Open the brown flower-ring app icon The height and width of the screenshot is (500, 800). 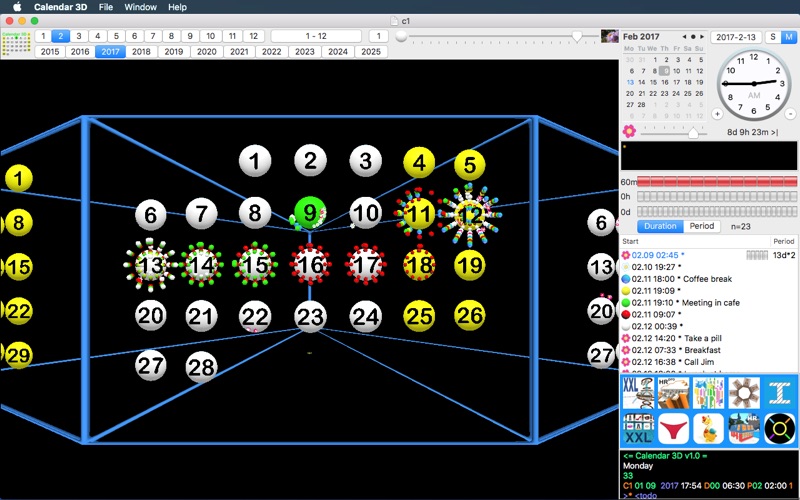click(x=743, y=393)
